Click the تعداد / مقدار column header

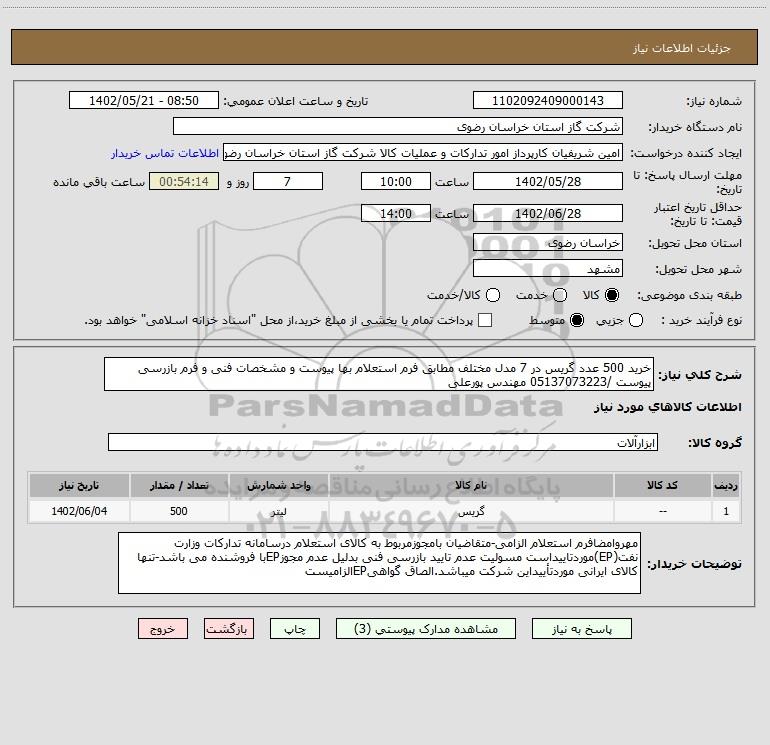pyautogui.click(x=179, y=485)
